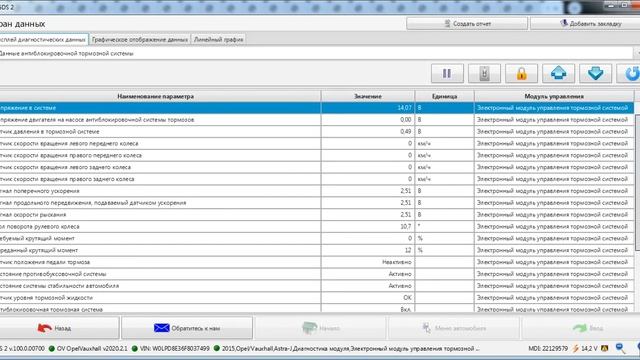This screenshot has width=640, height=360.
Task: Click the 2015 Opel/Vauxhall Astra-J status text
Action: [x=350, y=349]
